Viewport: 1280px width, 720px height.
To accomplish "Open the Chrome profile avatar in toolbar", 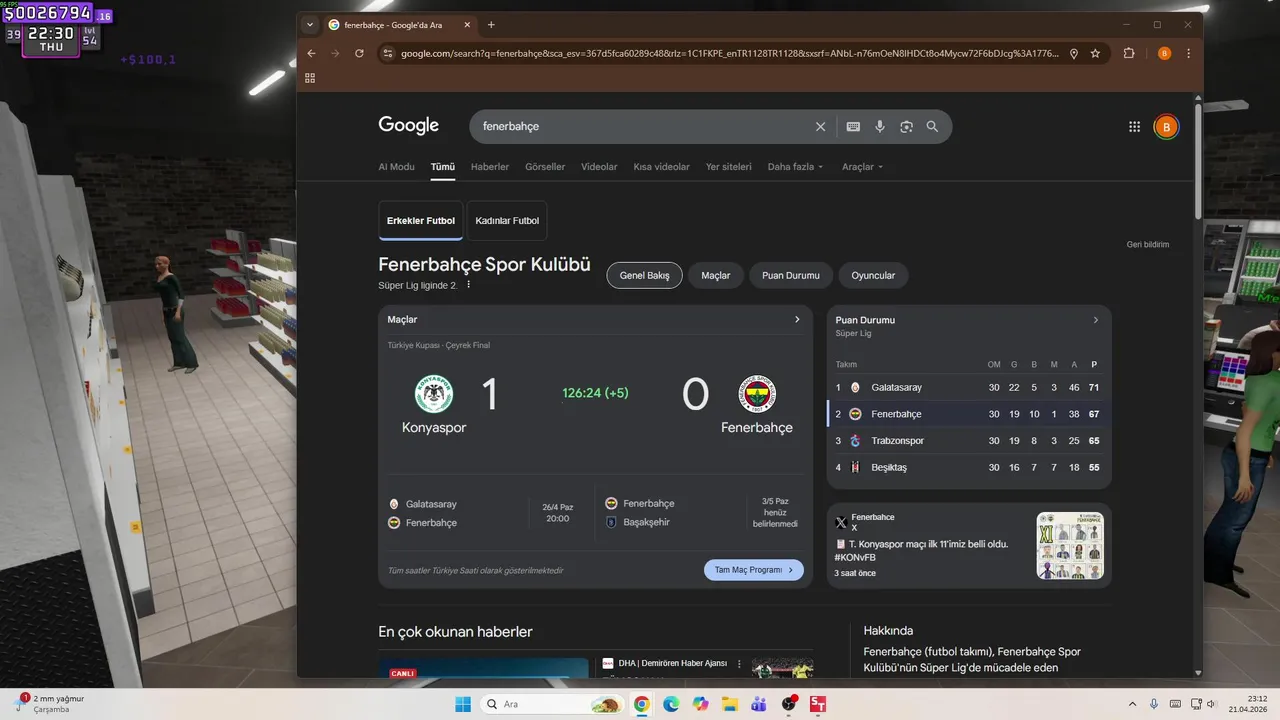I will [x=1164, y=53].
